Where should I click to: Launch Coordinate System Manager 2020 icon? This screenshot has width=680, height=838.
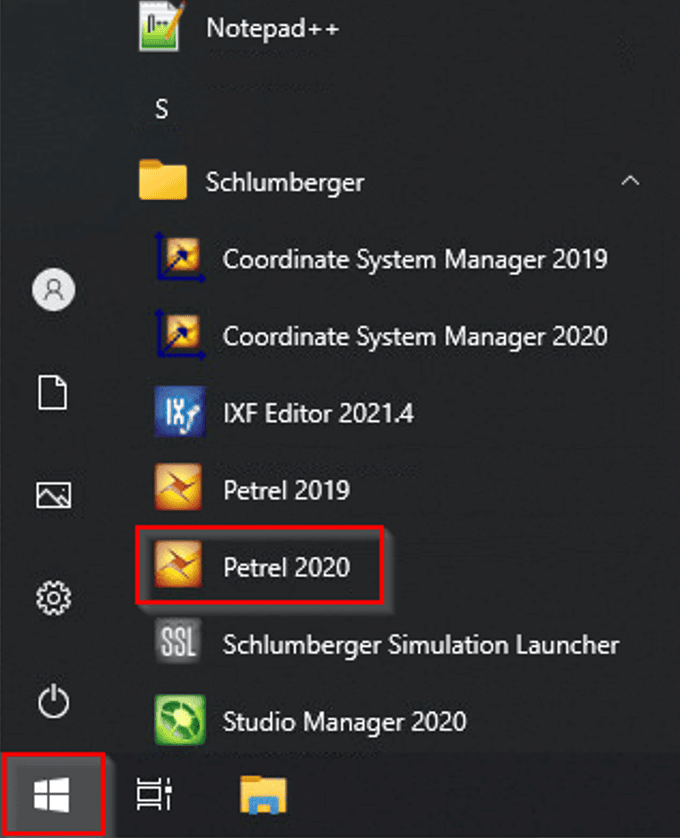coord(180,335)
